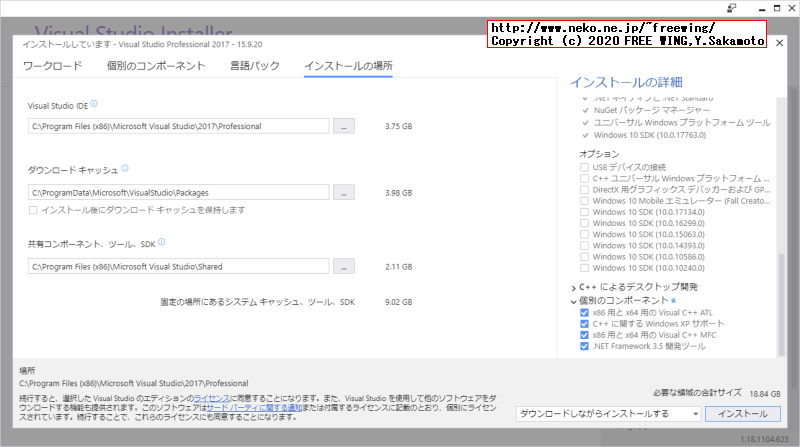Switch to the ワークロード tab
Image resolution: width=800 pixels, height=447 pixels.
[53, 66]
